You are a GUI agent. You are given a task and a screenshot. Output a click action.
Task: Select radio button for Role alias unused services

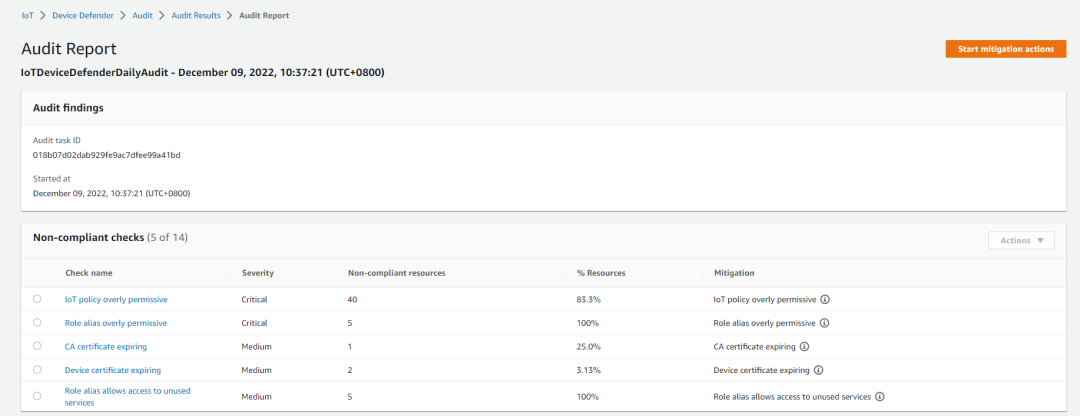click(37, 396)
